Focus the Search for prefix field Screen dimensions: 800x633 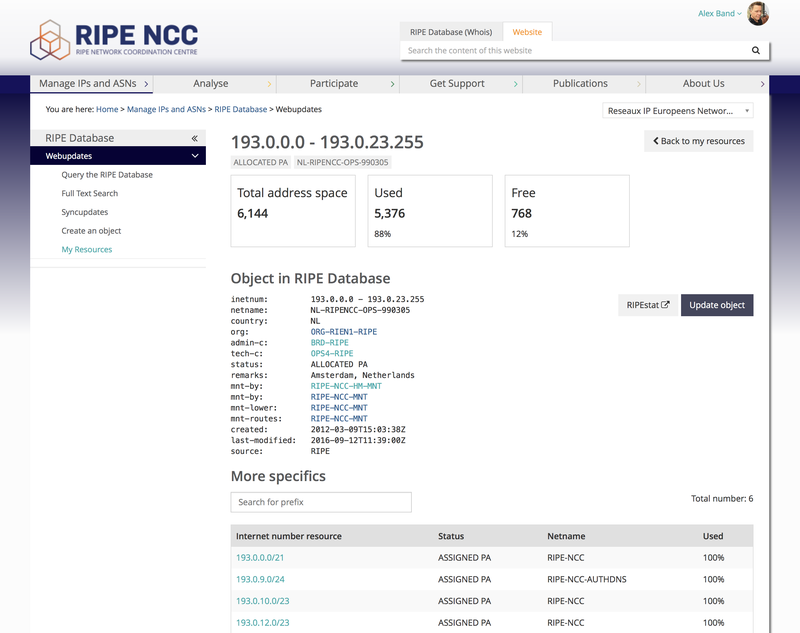[x=320, y=502]
